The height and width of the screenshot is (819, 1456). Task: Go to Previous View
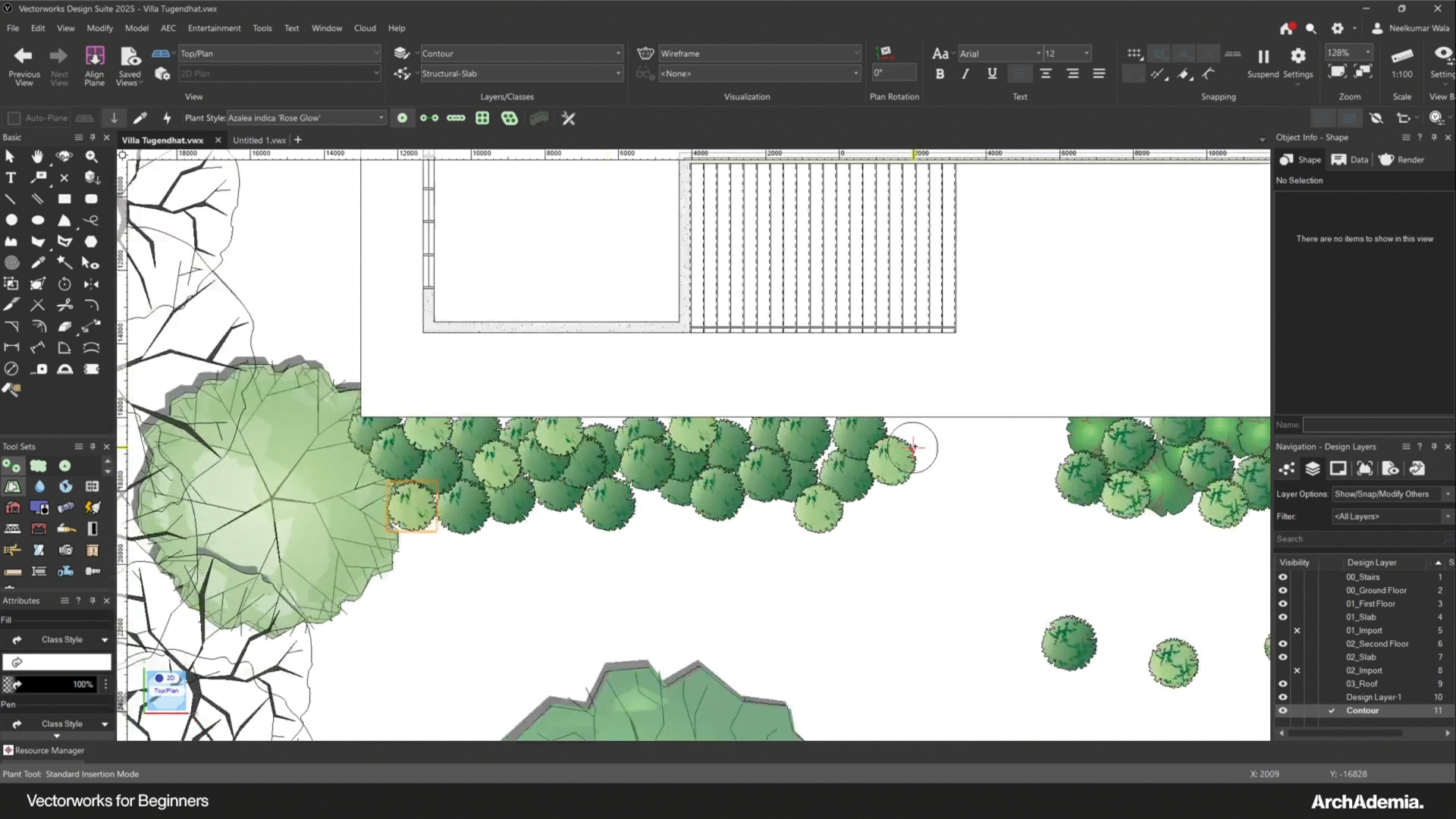[24, 57]
